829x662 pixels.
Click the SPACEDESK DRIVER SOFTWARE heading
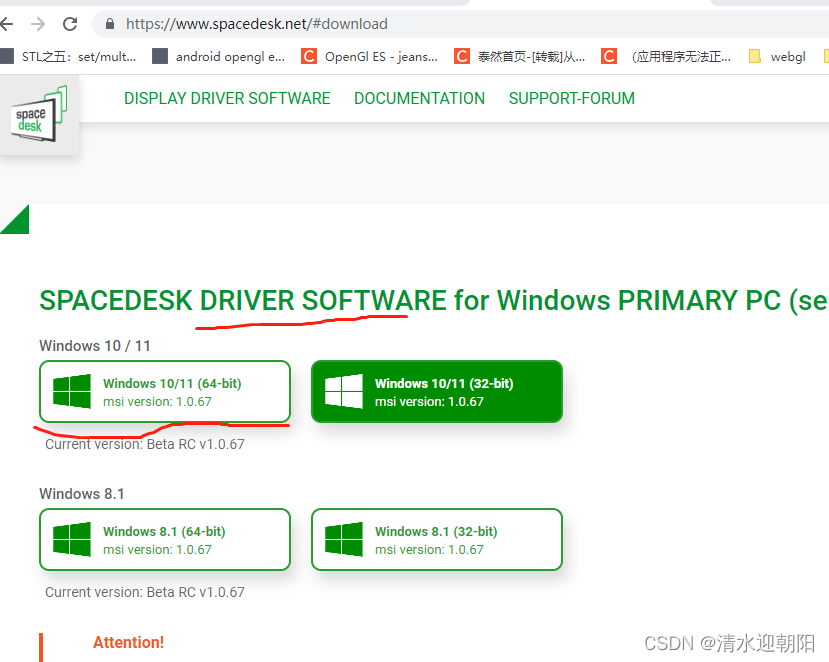coord(434,301)
